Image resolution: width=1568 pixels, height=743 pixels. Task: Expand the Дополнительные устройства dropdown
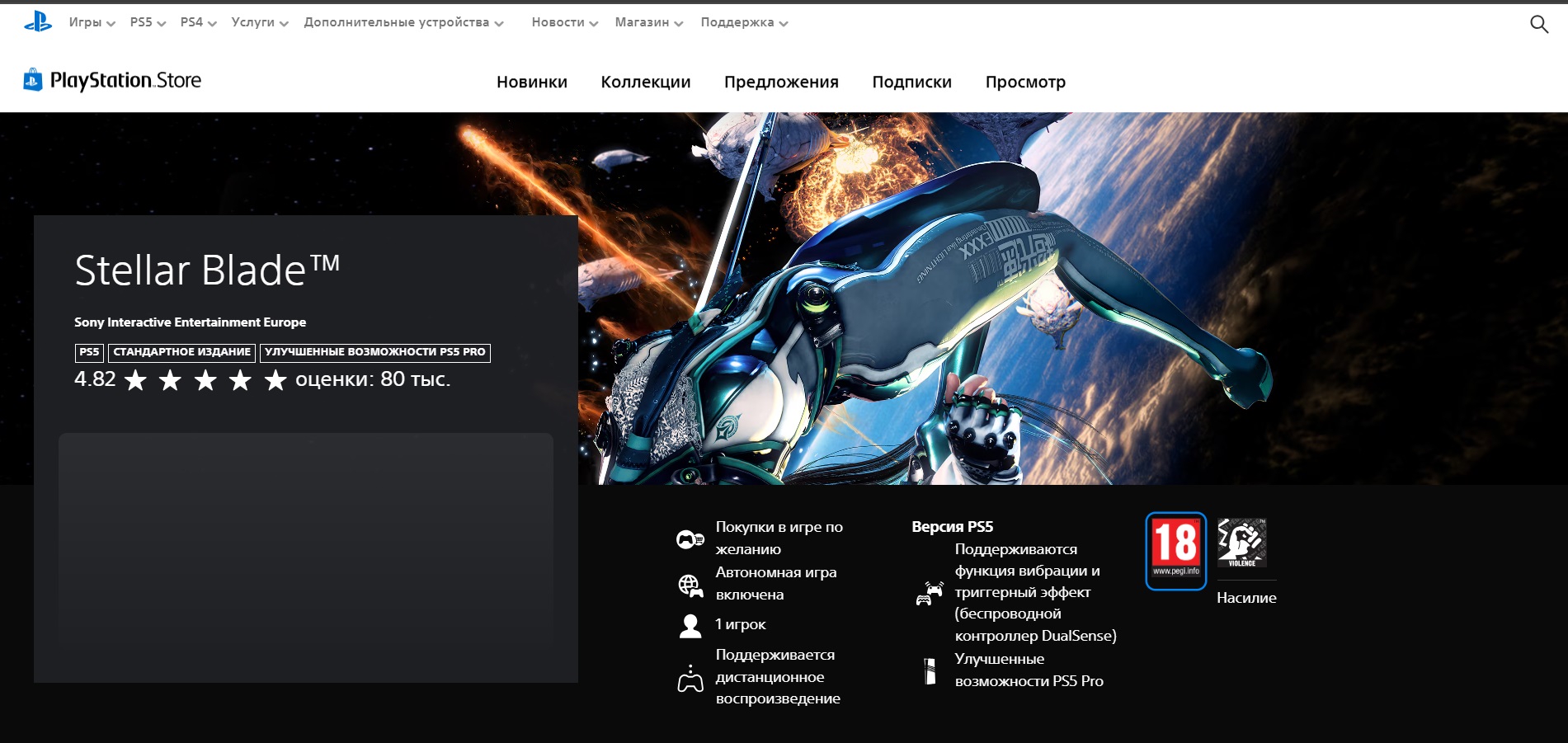tap(403, 22)
